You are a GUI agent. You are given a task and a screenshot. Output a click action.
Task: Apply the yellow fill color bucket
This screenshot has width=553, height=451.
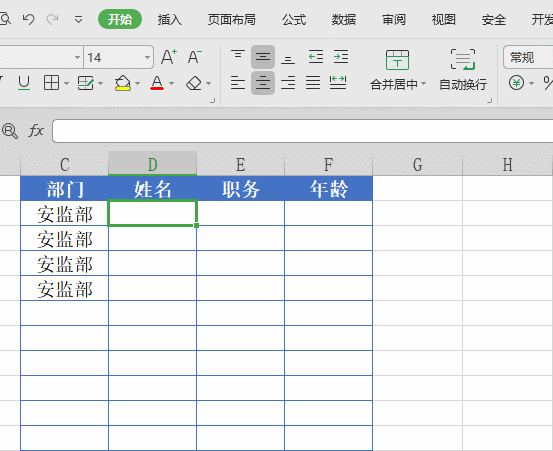coord(123,84)
